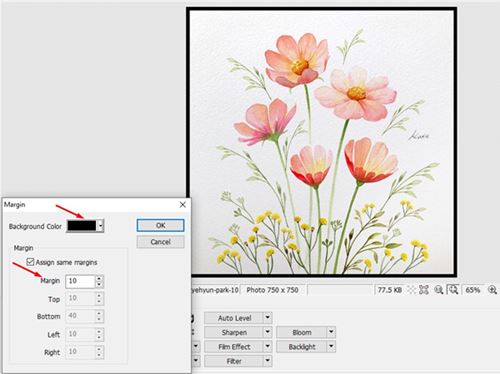Click the black Background Color swatch

(x=82, y=226)
